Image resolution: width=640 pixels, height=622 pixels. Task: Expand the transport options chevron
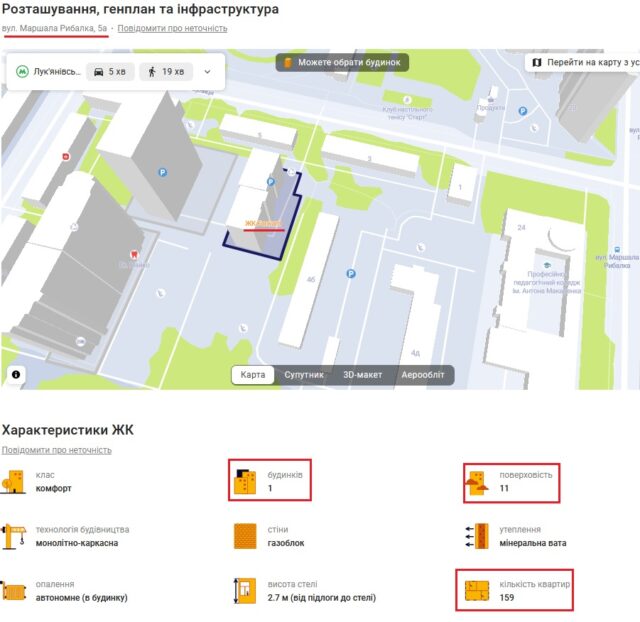tap(207, 72)
